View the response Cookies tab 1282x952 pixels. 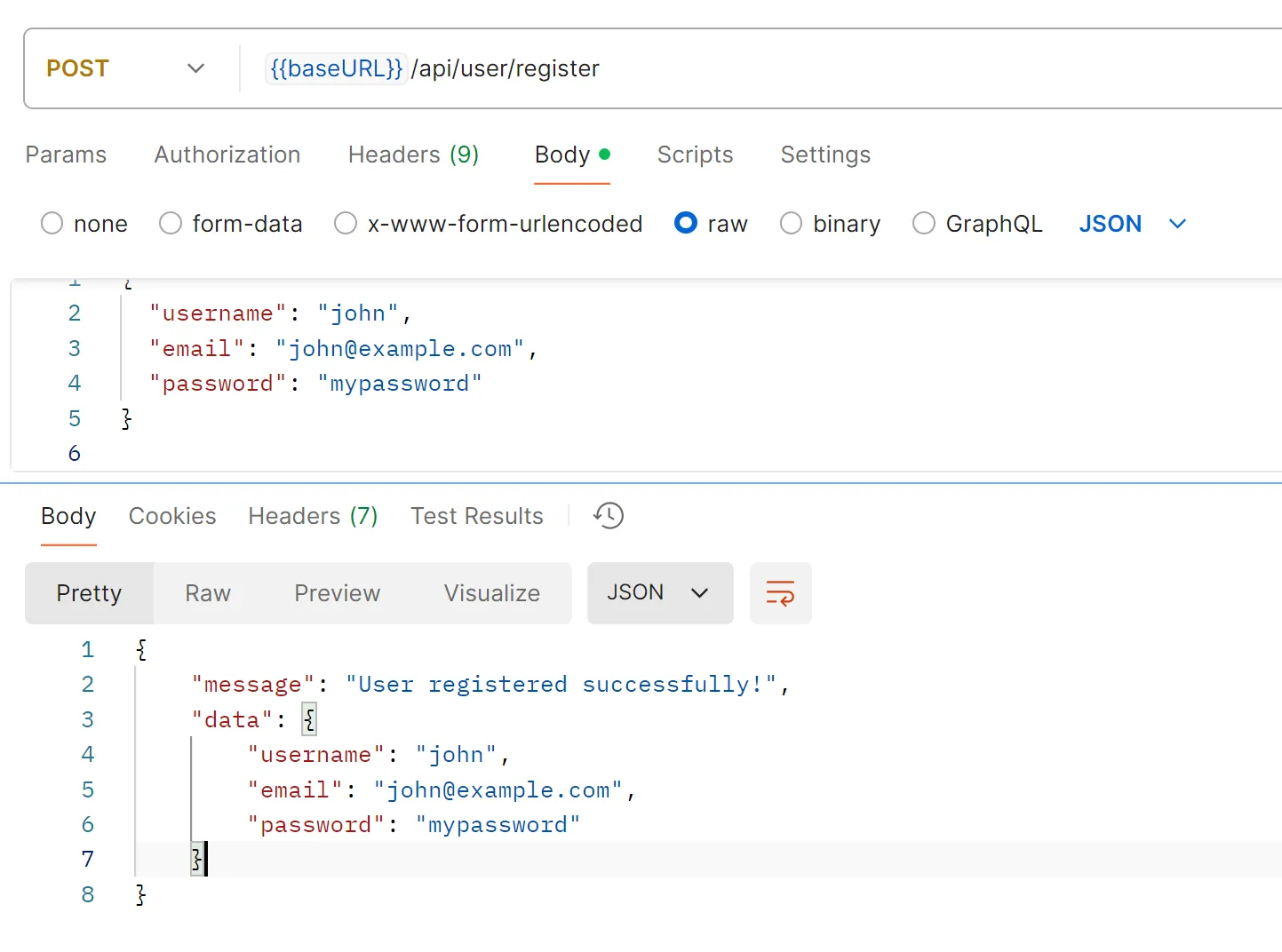tap(172, 515)
